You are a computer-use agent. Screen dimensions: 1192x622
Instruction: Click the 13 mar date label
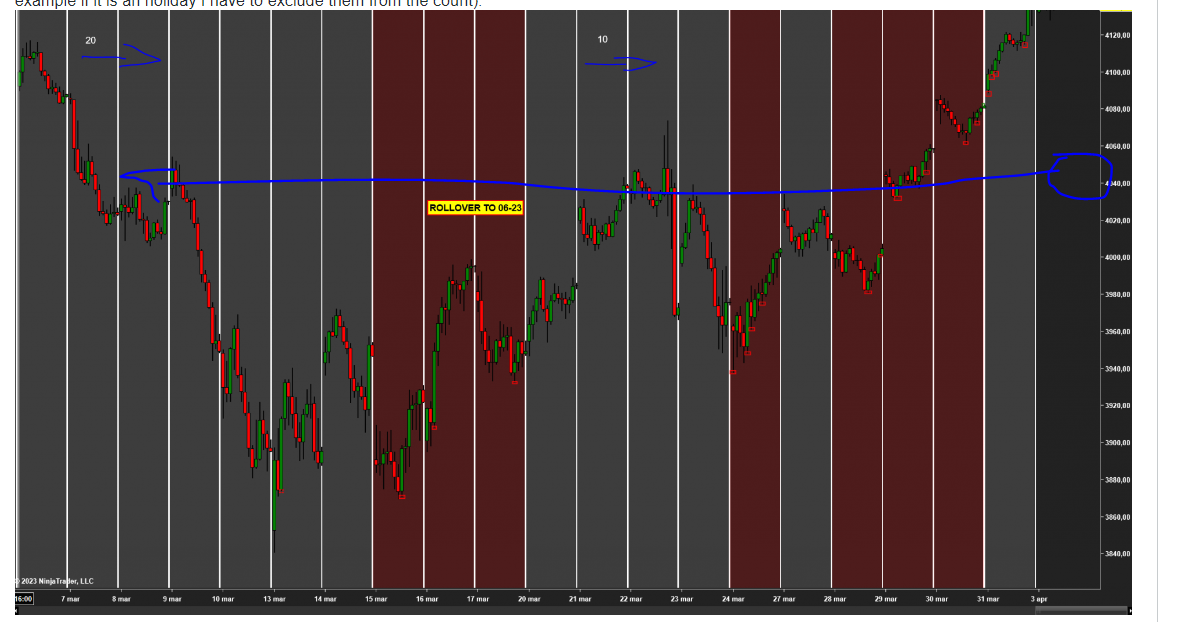274,599
